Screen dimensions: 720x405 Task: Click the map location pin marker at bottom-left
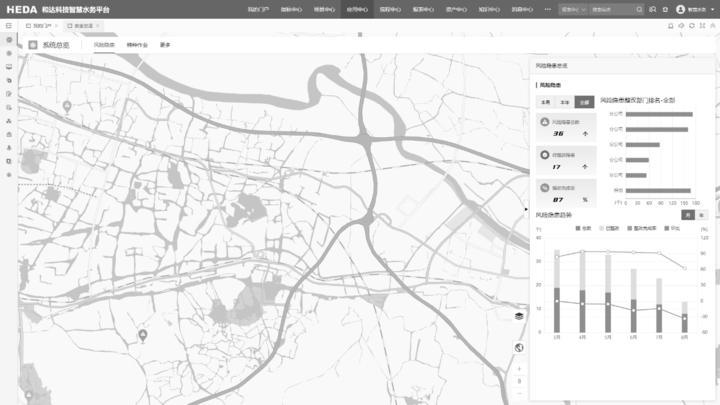(142, 334)
